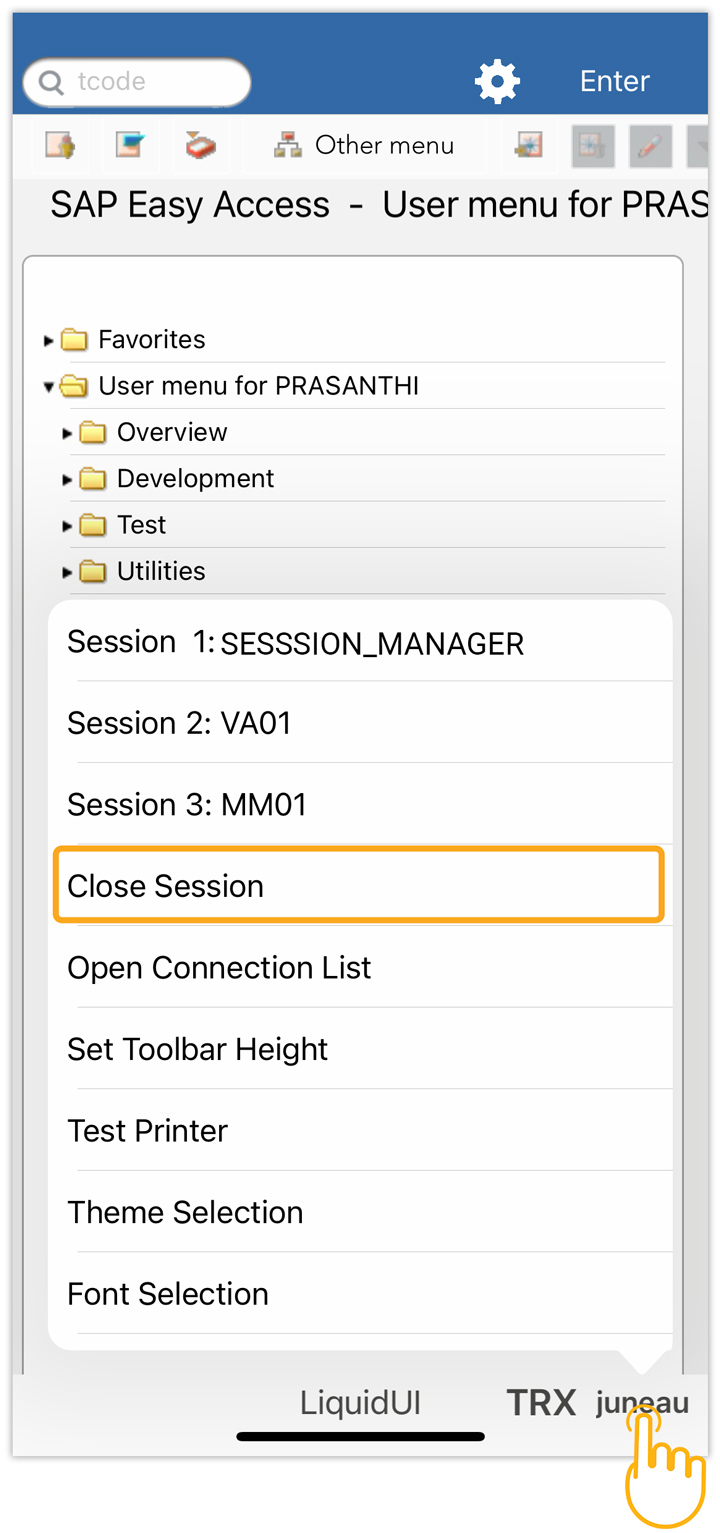Viewport: 720px width, 1533px height.
Task: Tap the juneau connection label
Action: point(642,1403)
